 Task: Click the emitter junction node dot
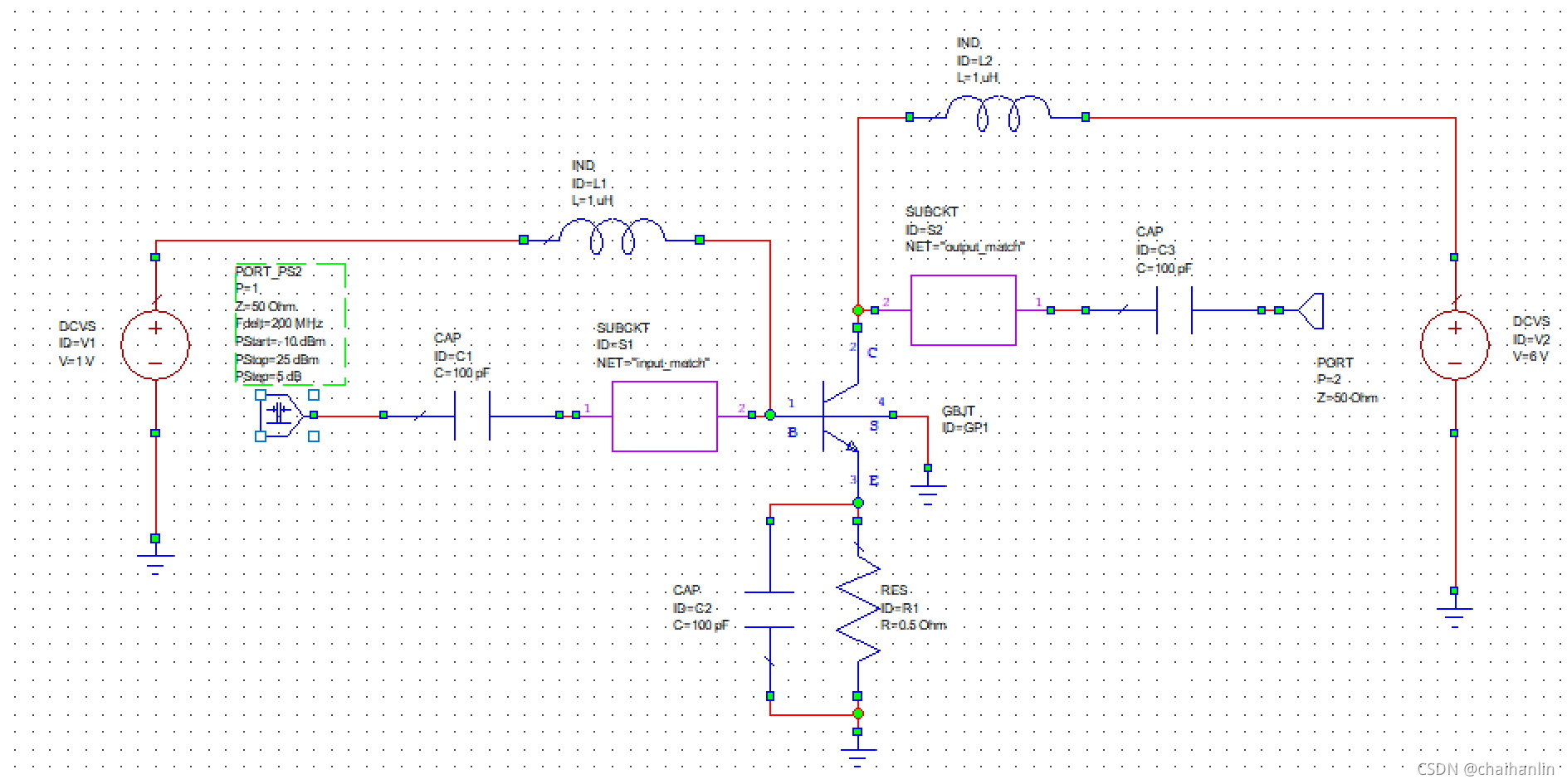tap(858, 503)
